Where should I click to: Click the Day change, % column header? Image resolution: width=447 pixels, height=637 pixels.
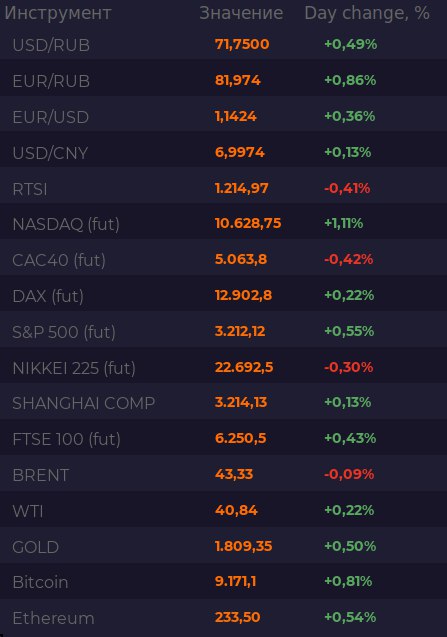tap(367, 13)
